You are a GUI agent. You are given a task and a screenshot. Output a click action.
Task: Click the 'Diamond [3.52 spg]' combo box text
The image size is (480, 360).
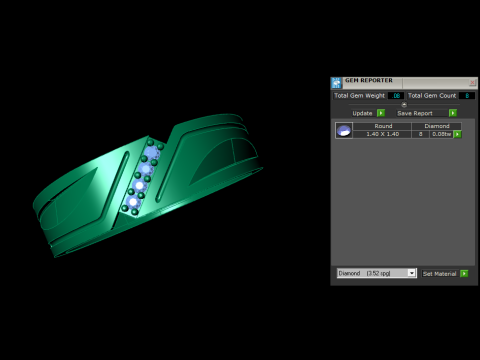click(364, 273)
